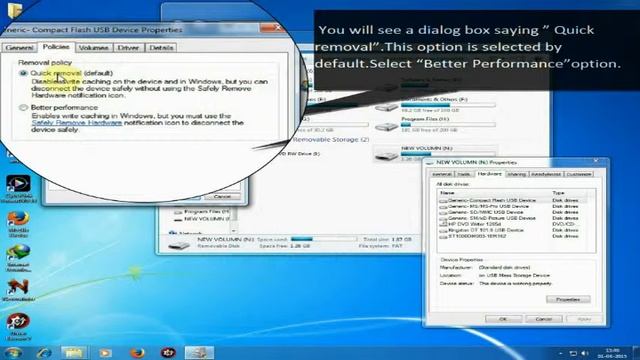
Task: Click OK in NEW VOLUMN Properties
Action: click(x=503, y=319)
